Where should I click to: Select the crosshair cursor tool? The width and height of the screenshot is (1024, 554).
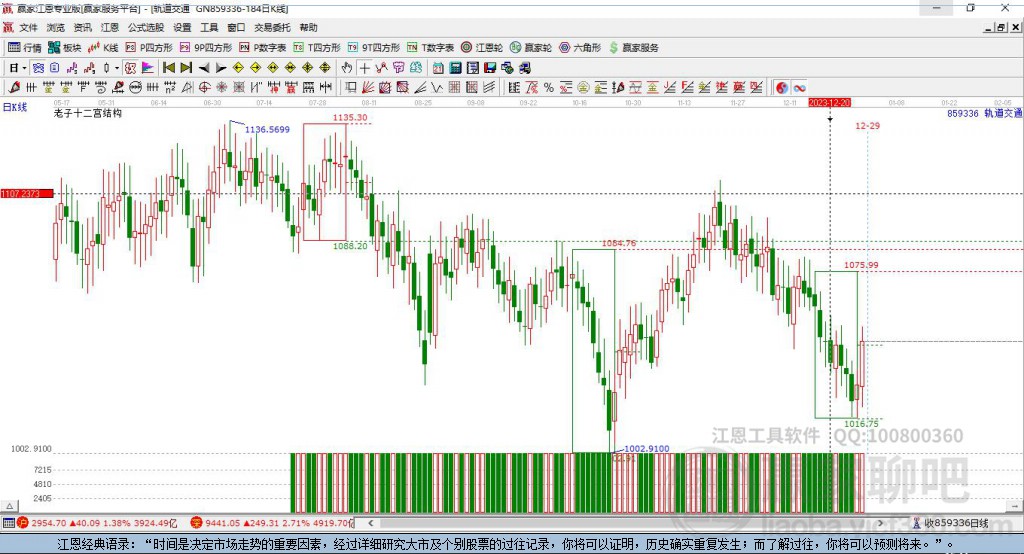(365, 68)
